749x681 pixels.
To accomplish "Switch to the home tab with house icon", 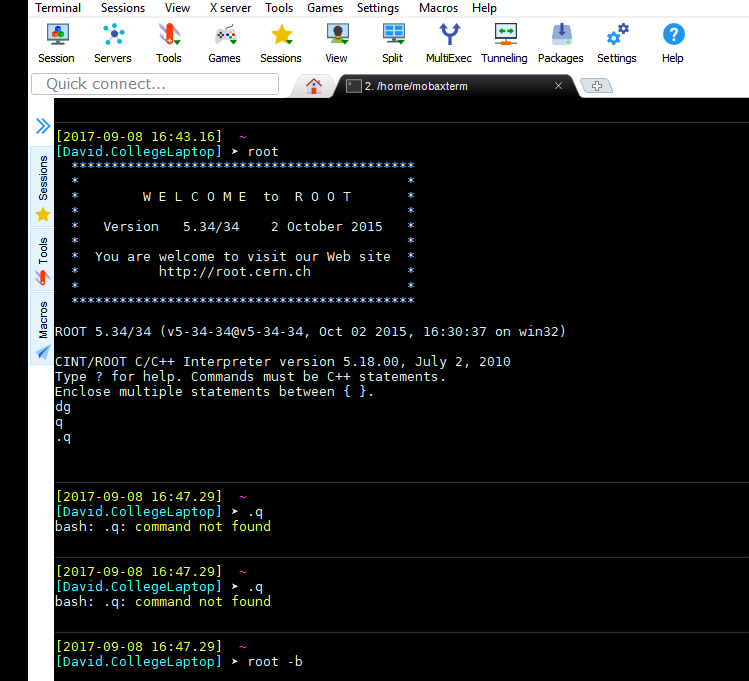I will click(314, 85).
